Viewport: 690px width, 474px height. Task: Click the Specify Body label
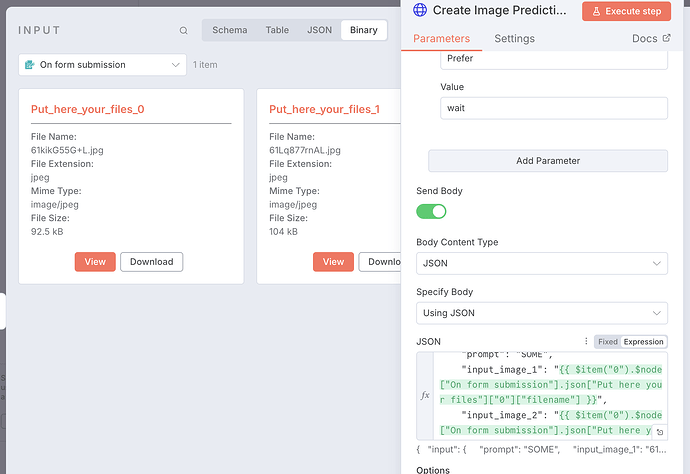click(444, 292)
